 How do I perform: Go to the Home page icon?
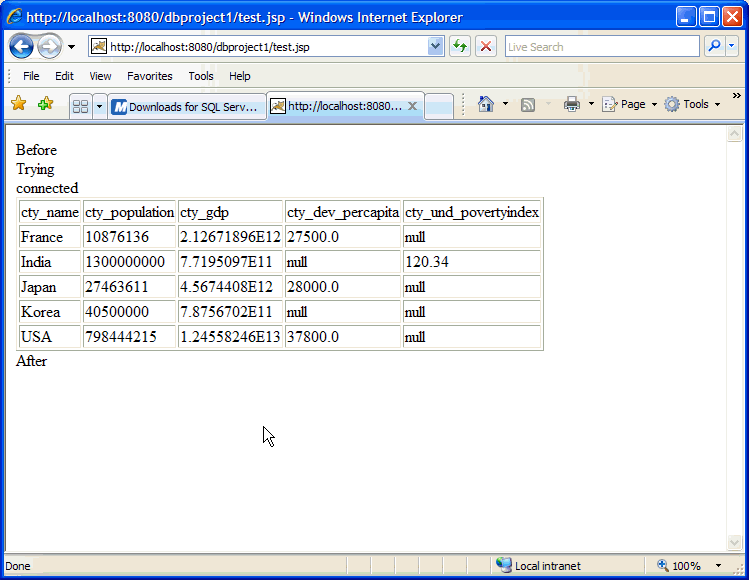point(486,104)
